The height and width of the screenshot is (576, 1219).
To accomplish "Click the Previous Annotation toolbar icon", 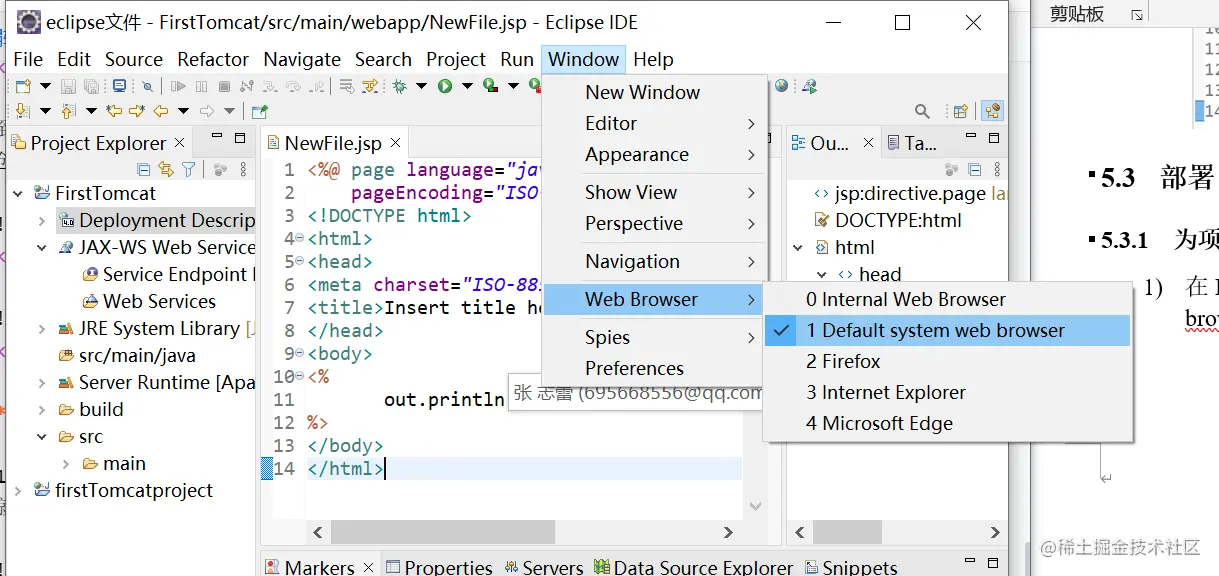I will (68, 111).
